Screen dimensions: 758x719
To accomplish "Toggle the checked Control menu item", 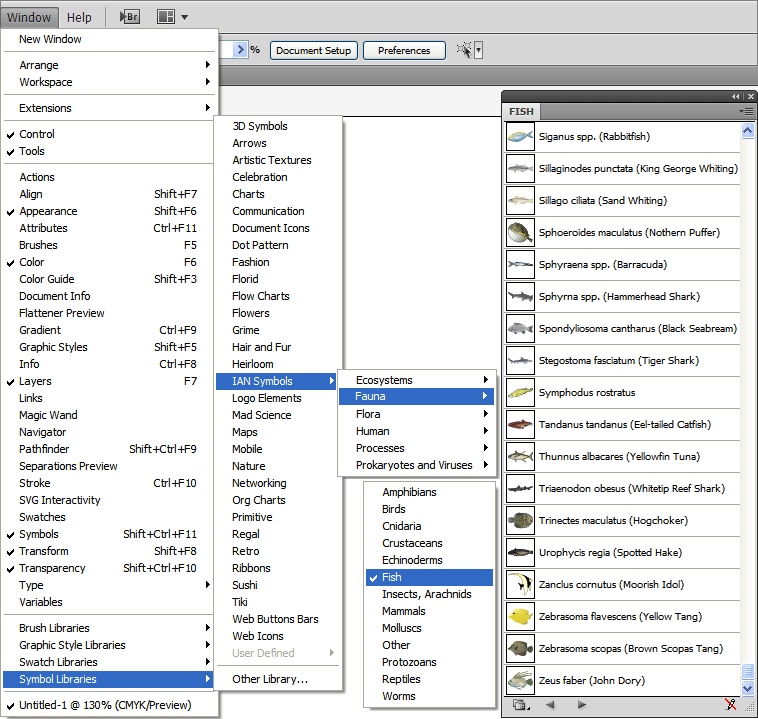I will click(x=37, y=134).
